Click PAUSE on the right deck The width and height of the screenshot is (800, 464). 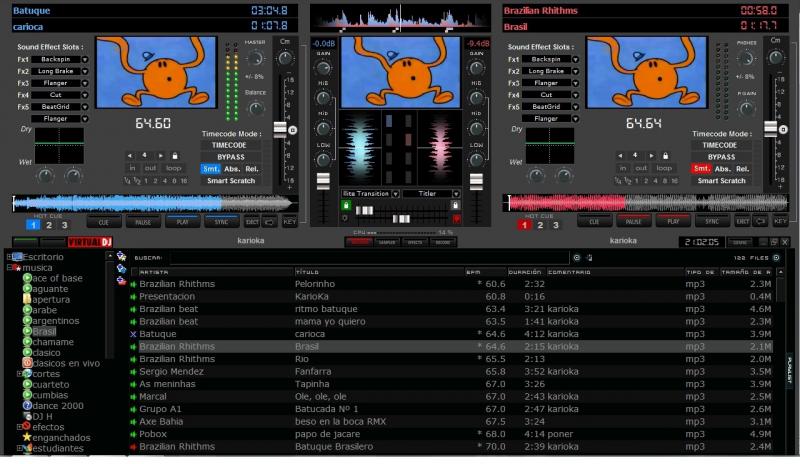click(x=633, y=222)
